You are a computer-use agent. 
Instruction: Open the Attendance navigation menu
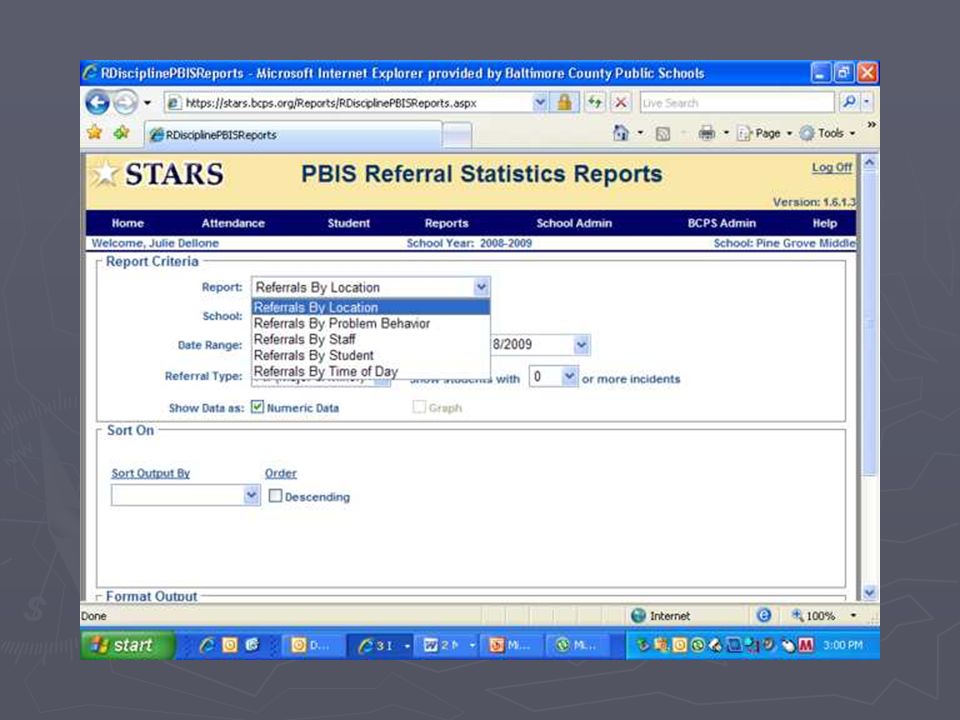coord(233,223)
